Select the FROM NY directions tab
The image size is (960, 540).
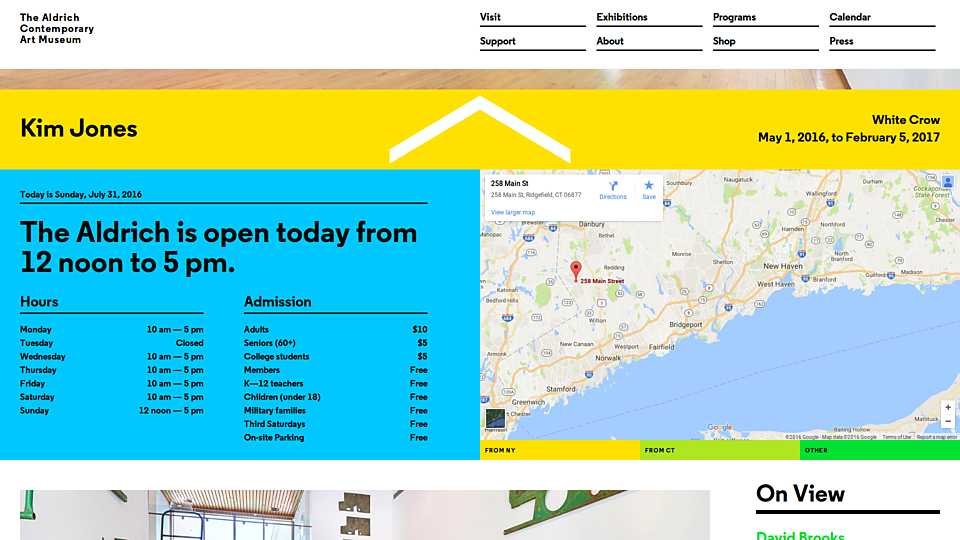click(559, 451)
